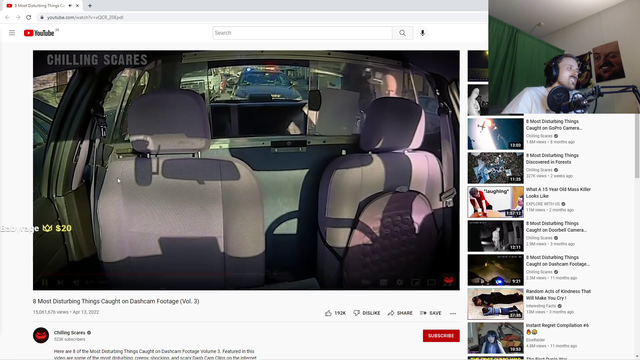Seek using the red video progress bar
The image size is (640, 360).
(246, 274)
